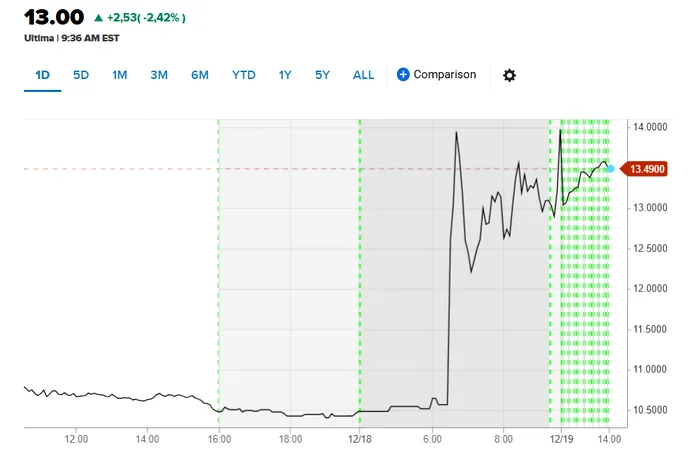Open chart settings gear icon
Image resolution: width=700 pixels, height=468 pixels.
pyautogui.click(x=510, y=75)
